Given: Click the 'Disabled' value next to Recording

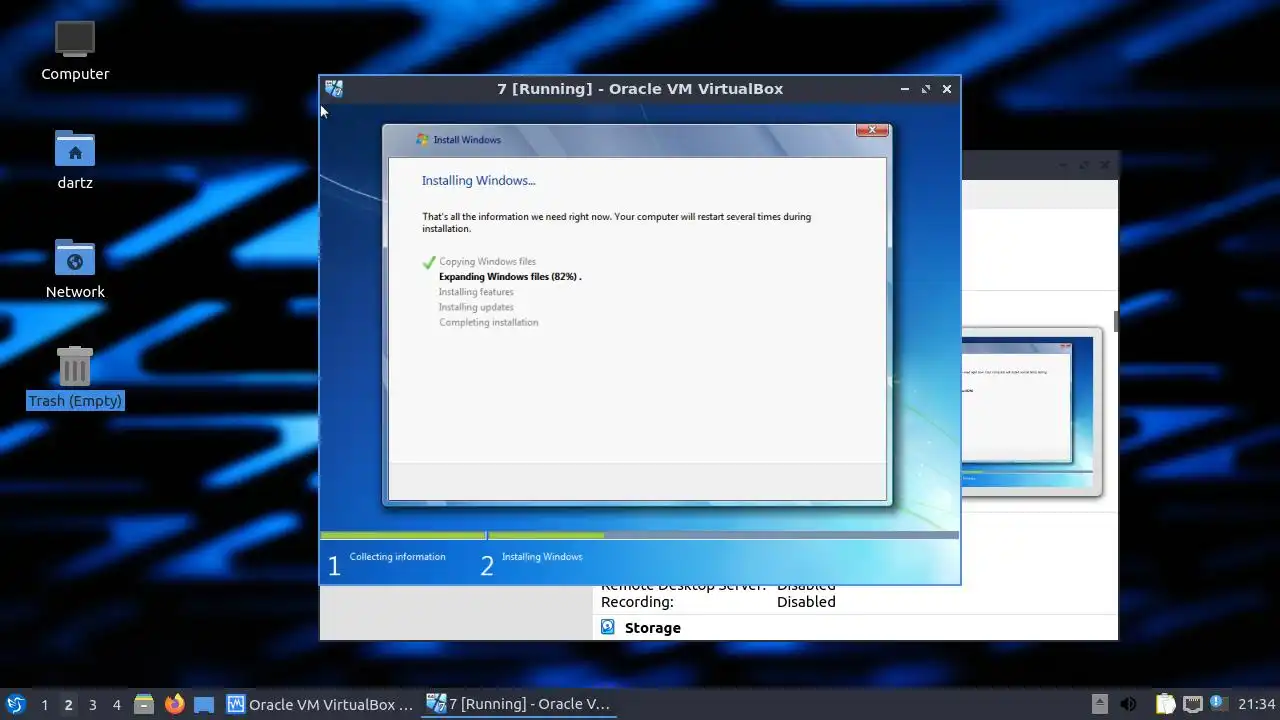Looking at the screenshot, I should point(806,602).
